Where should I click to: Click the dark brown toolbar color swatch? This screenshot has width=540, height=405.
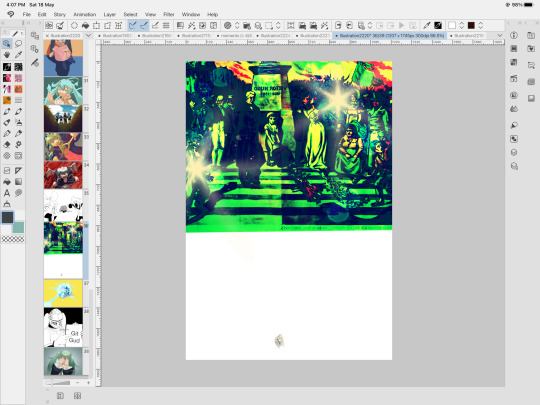[x=471, y=25]
